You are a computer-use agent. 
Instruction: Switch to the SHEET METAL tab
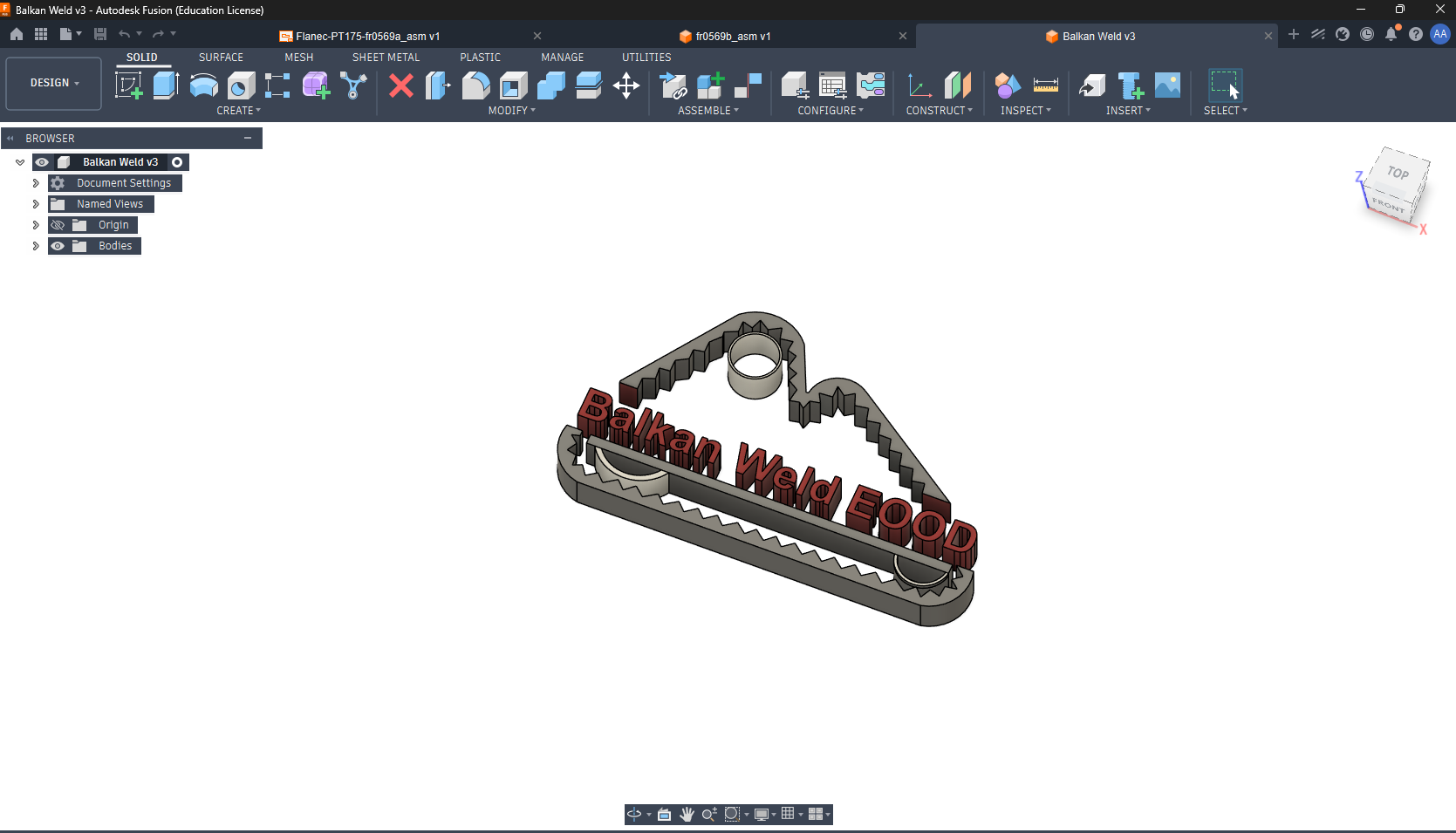[386, 58]
